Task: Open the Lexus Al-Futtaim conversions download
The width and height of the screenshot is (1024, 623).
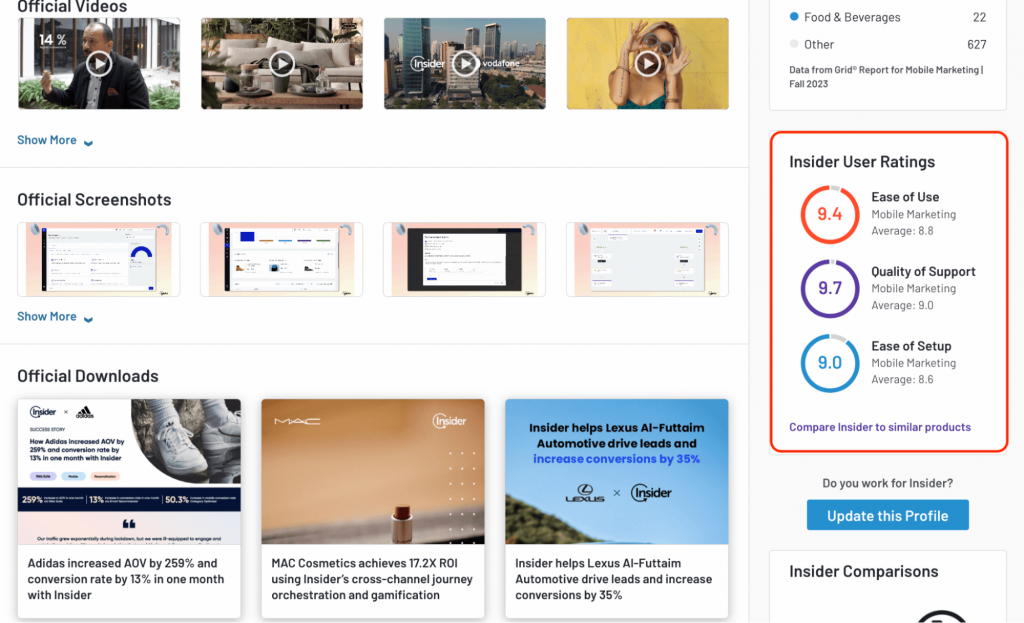Action: [x=616, y=508]
